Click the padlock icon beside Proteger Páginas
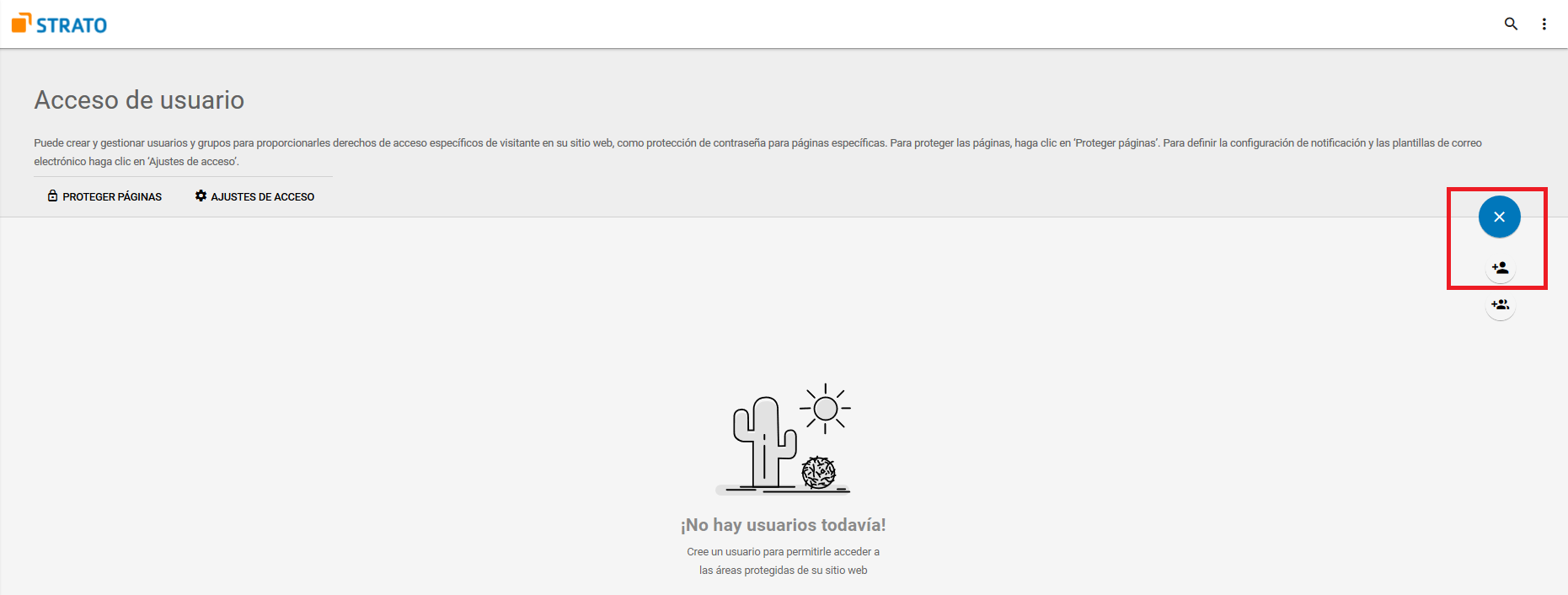The height and width of the screenshot is (595, 1568). [52, 196]
